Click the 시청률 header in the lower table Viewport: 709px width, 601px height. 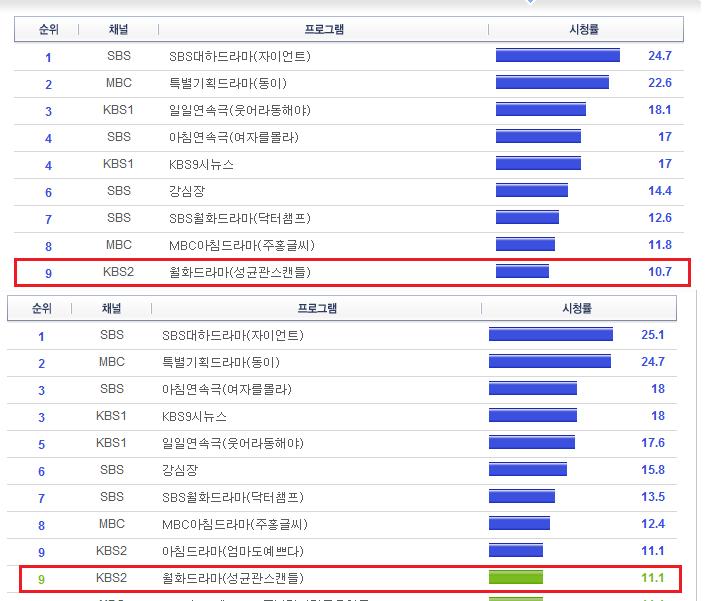[x=577, y=308]
